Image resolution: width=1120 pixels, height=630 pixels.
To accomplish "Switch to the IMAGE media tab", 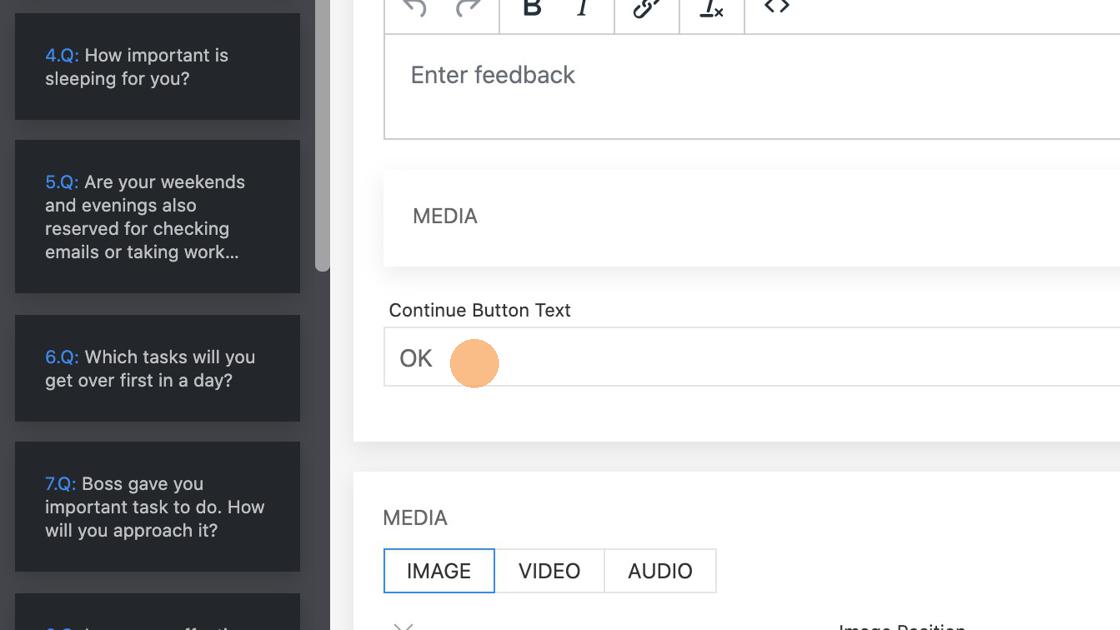I will coord(438,570).
